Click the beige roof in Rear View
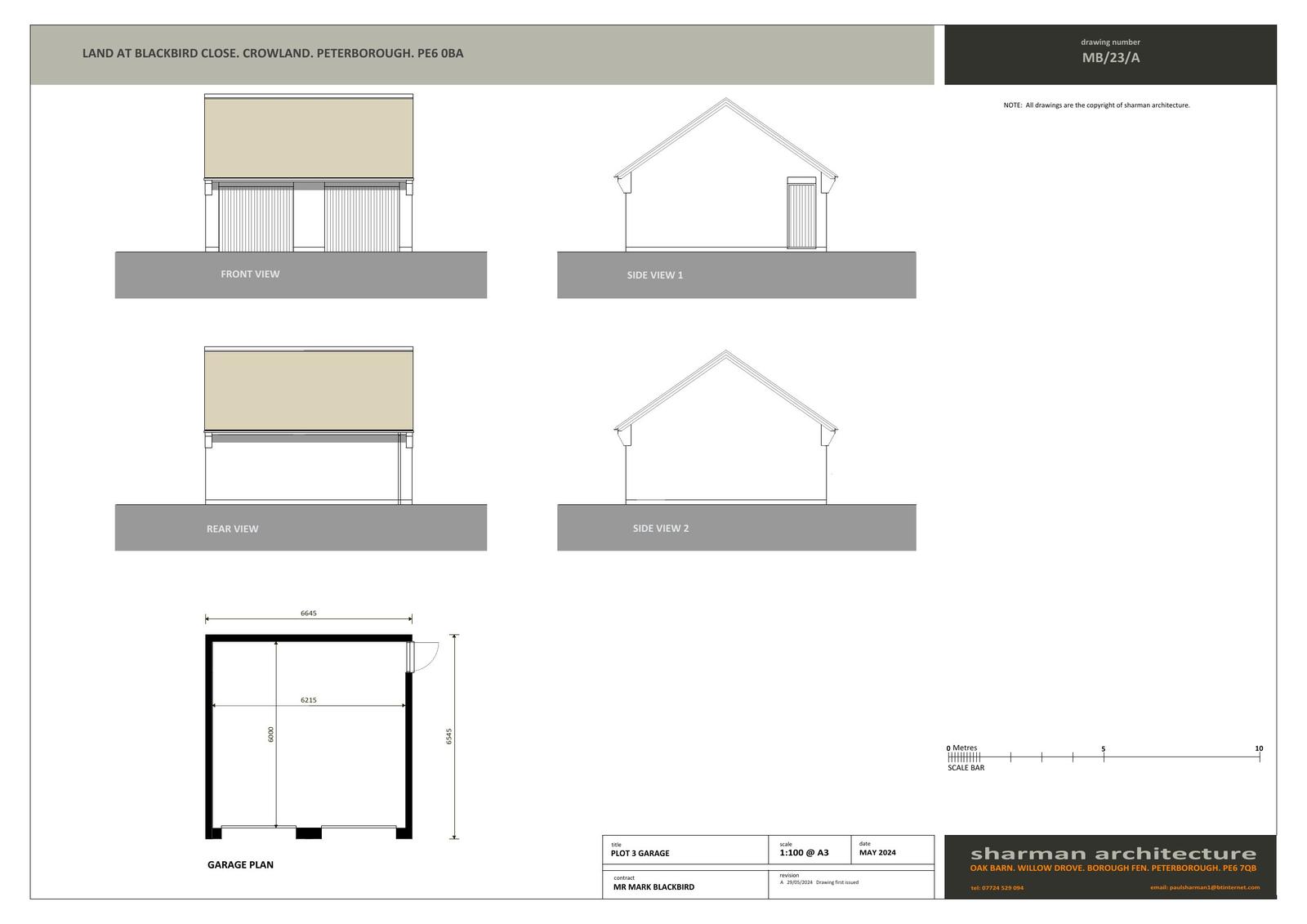Screen dimensions: 1307x924 point(308,390)
